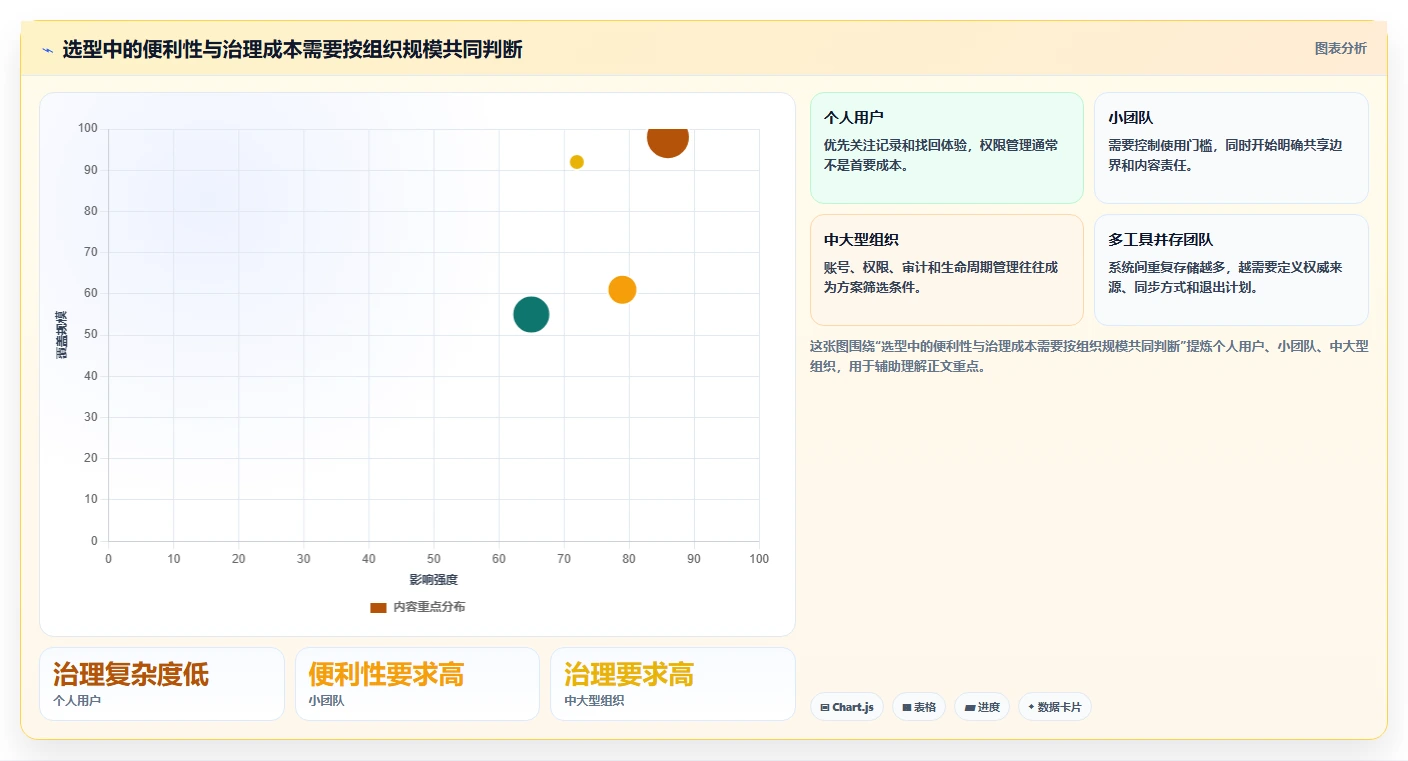The width and height of the screenshot is (1408, 761).
Task: Click the 便利性要求高 stat card
Action: pos(417,684)
